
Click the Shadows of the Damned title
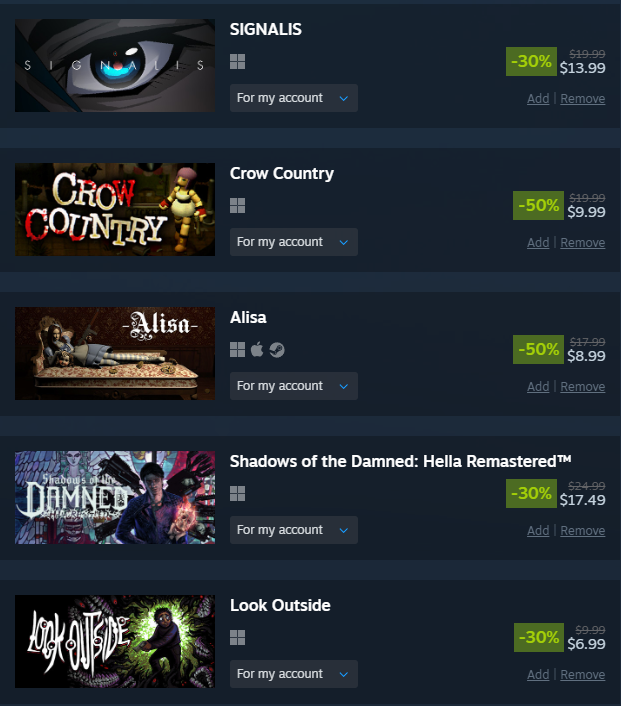[x=400, y=462]
